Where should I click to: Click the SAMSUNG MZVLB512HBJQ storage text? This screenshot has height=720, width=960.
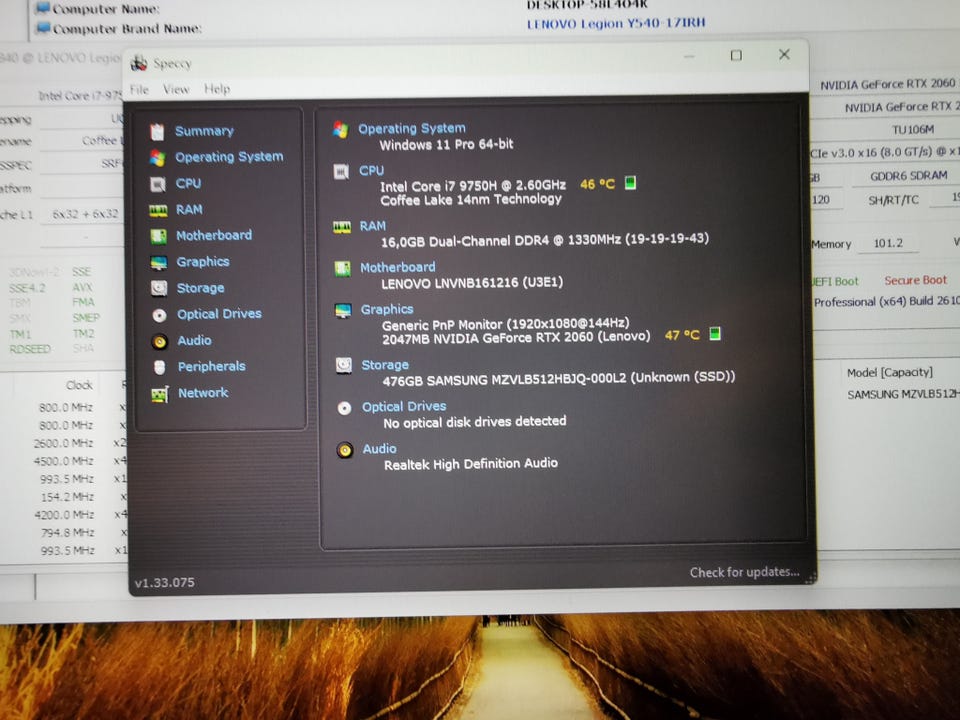[558, 379]
